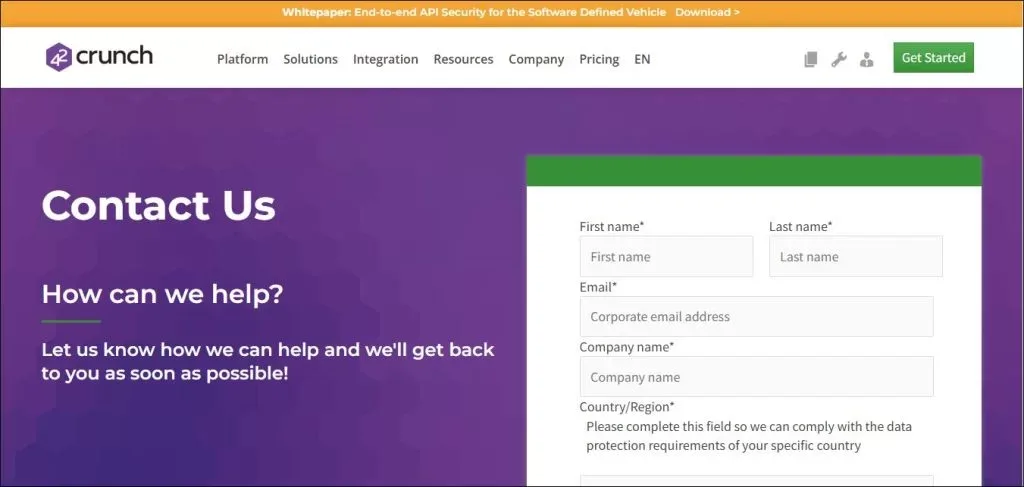Viewport: 1024px width, 487px height.
Task: Focus the Last name field
Action: pos(856,257)
